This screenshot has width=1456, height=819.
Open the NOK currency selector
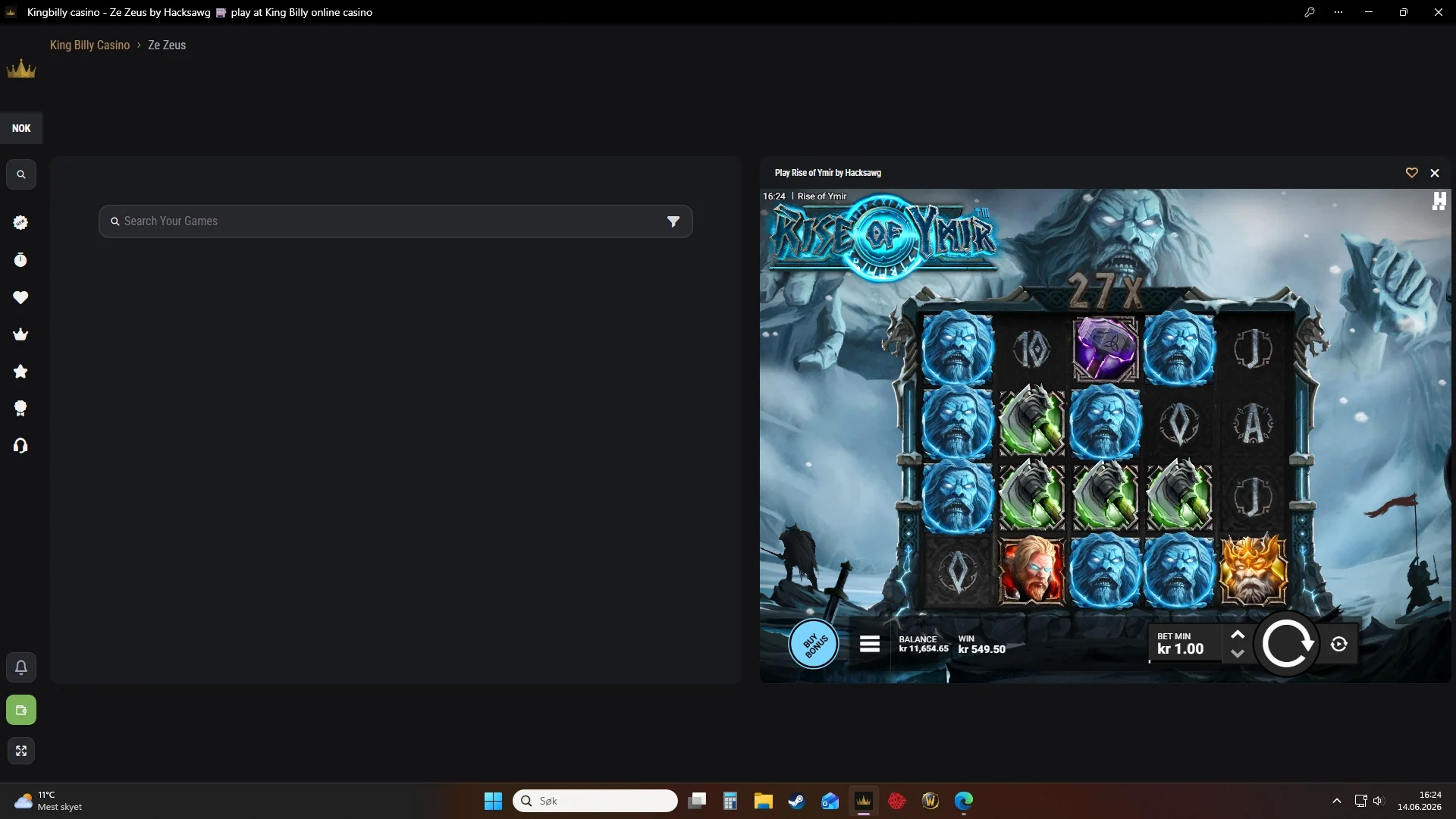[21, 128]
